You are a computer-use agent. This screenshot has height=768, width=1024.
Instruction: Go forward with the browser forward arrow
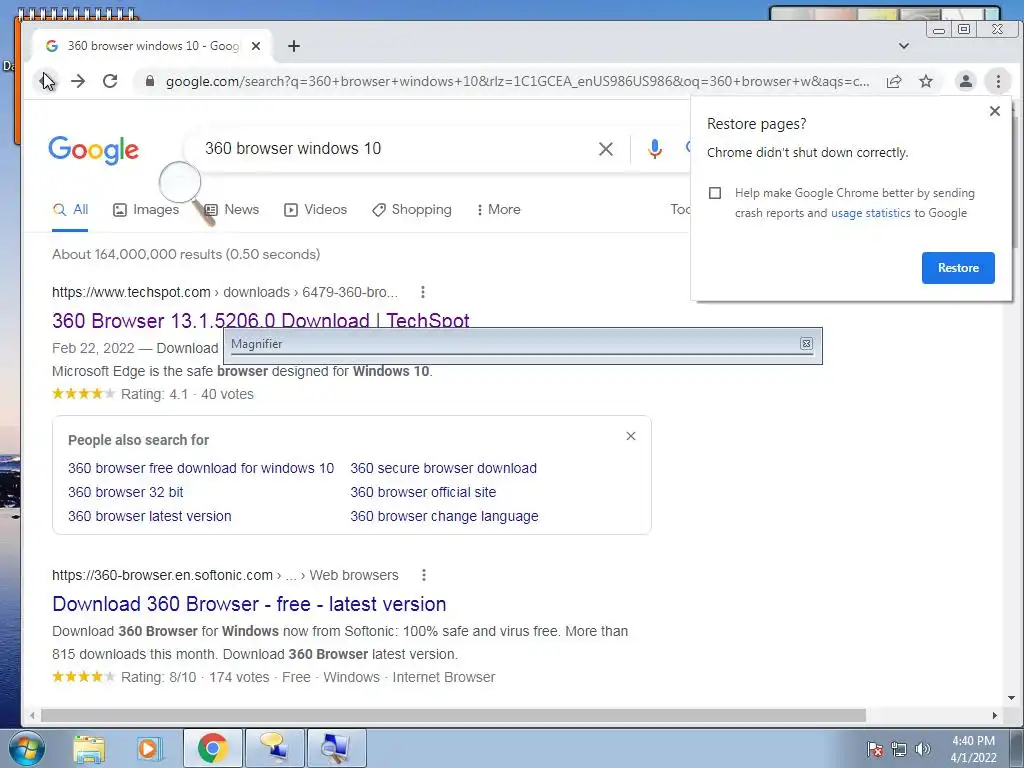(x=78, y=81)
